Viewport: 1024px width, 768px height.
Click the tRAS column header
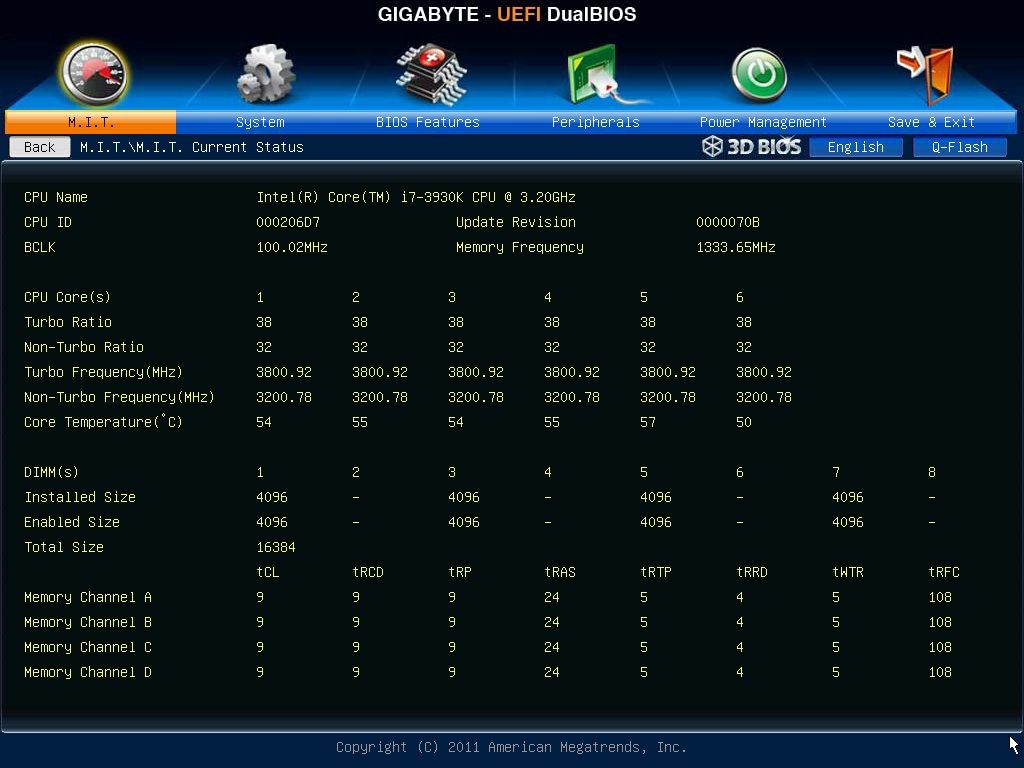560,572
